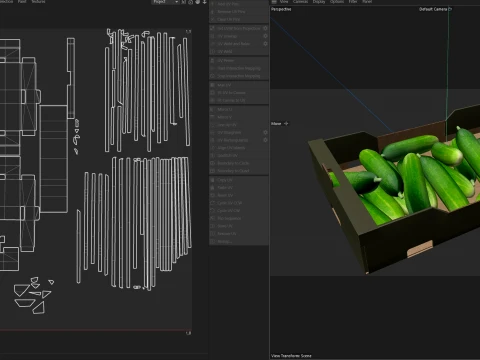Image resolution: width=480 pixels, height=360 pixels.
Task: Click the Default Camera label
Action: [x=433, y=9]
